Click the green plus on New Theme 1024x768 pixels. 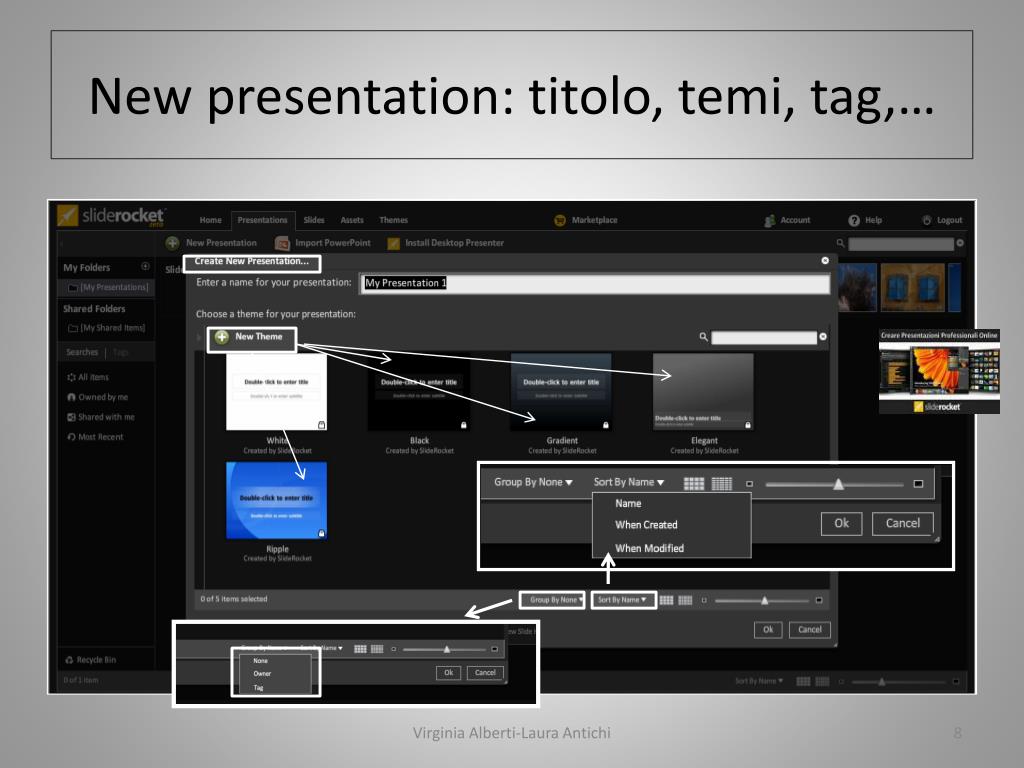click(222, 337)
